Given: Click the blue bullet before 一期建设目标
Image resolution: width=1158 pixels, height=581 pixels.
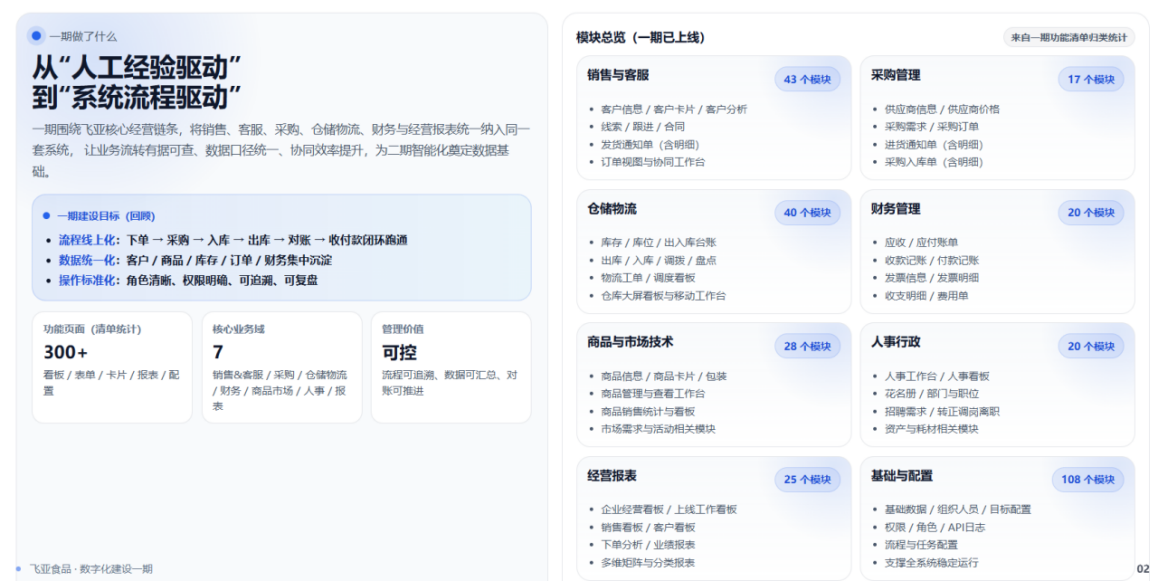Looking at the screenshot, I should (46, 216).
